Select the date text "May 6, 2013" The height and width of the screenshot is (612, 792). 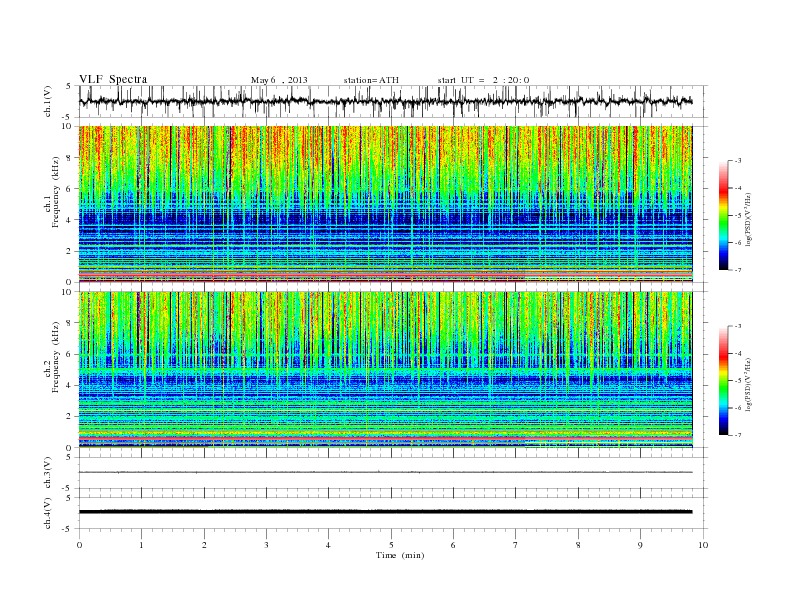[x=279, y=80]
